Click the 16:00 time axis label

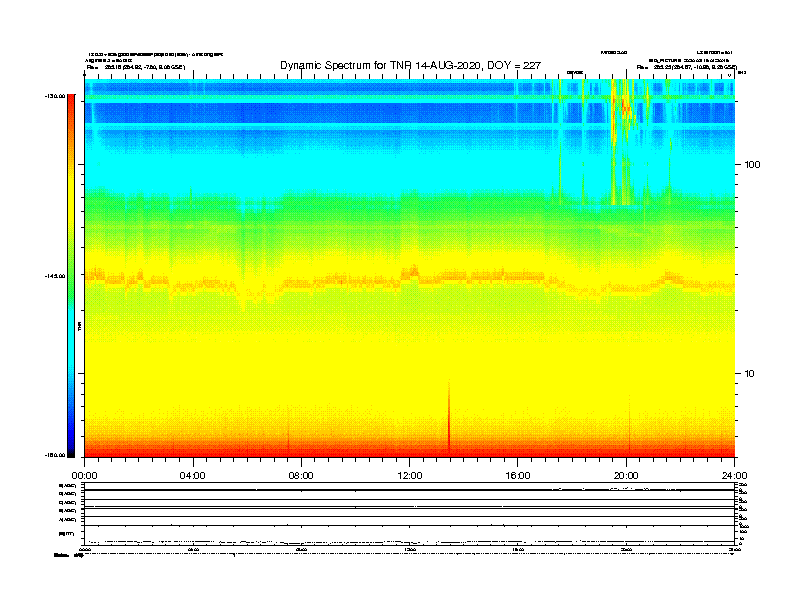point(518,476)
